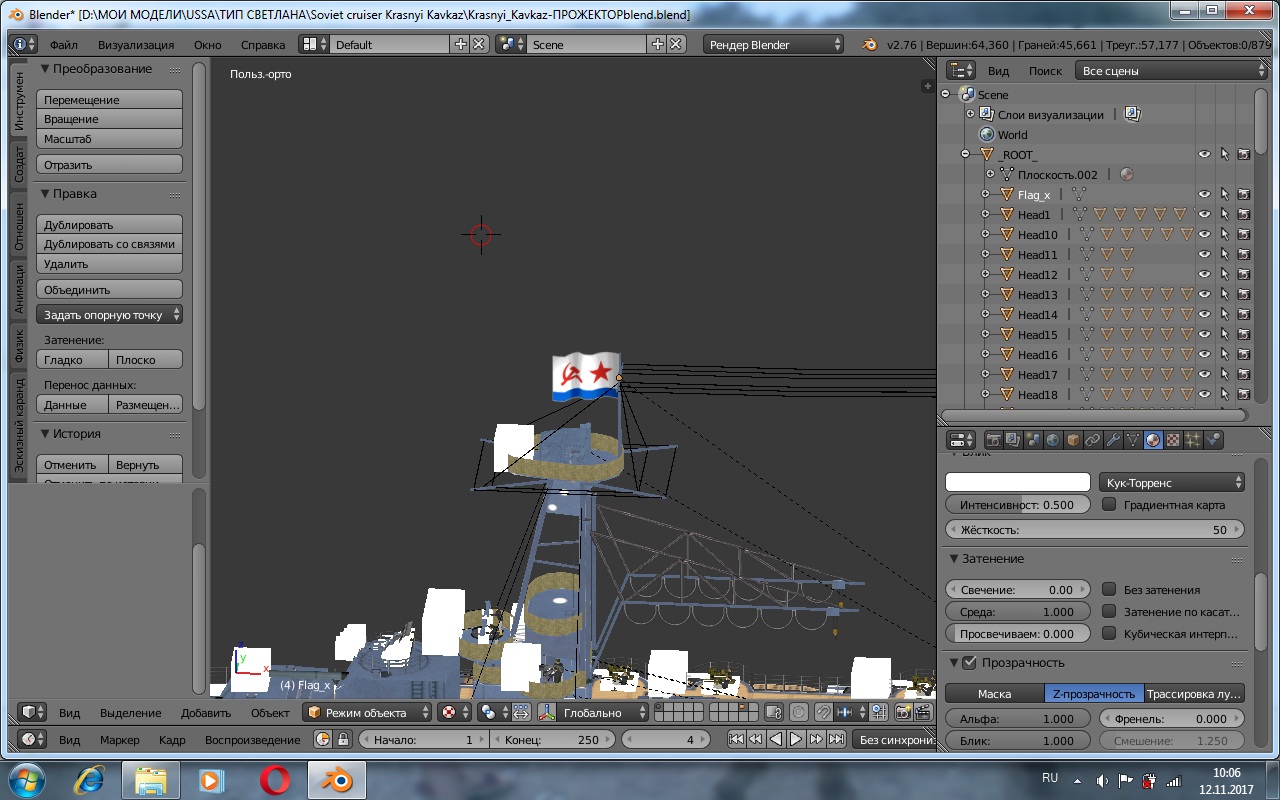Click the white specular color swatch
The image size is (1280, 800).
(x=1018, y=483)
